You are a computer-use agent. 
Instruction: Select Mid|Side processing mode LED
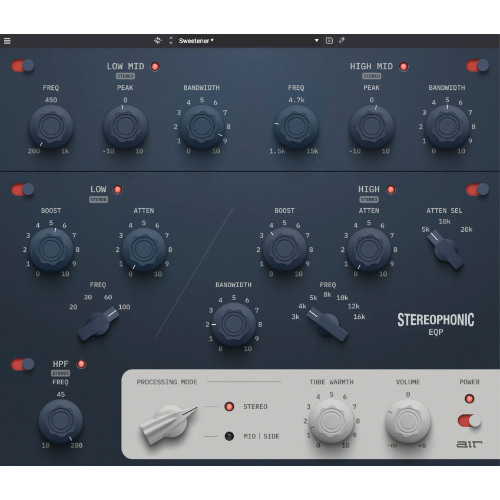229,436
